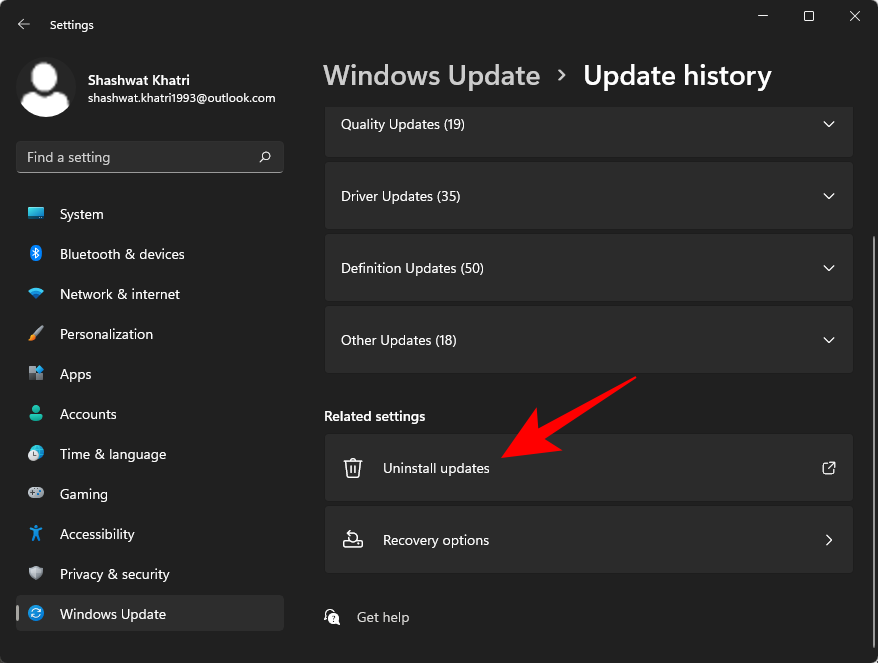Click the Accessibility icon
The image size is (878, 663).
click(x=37, y=534)
